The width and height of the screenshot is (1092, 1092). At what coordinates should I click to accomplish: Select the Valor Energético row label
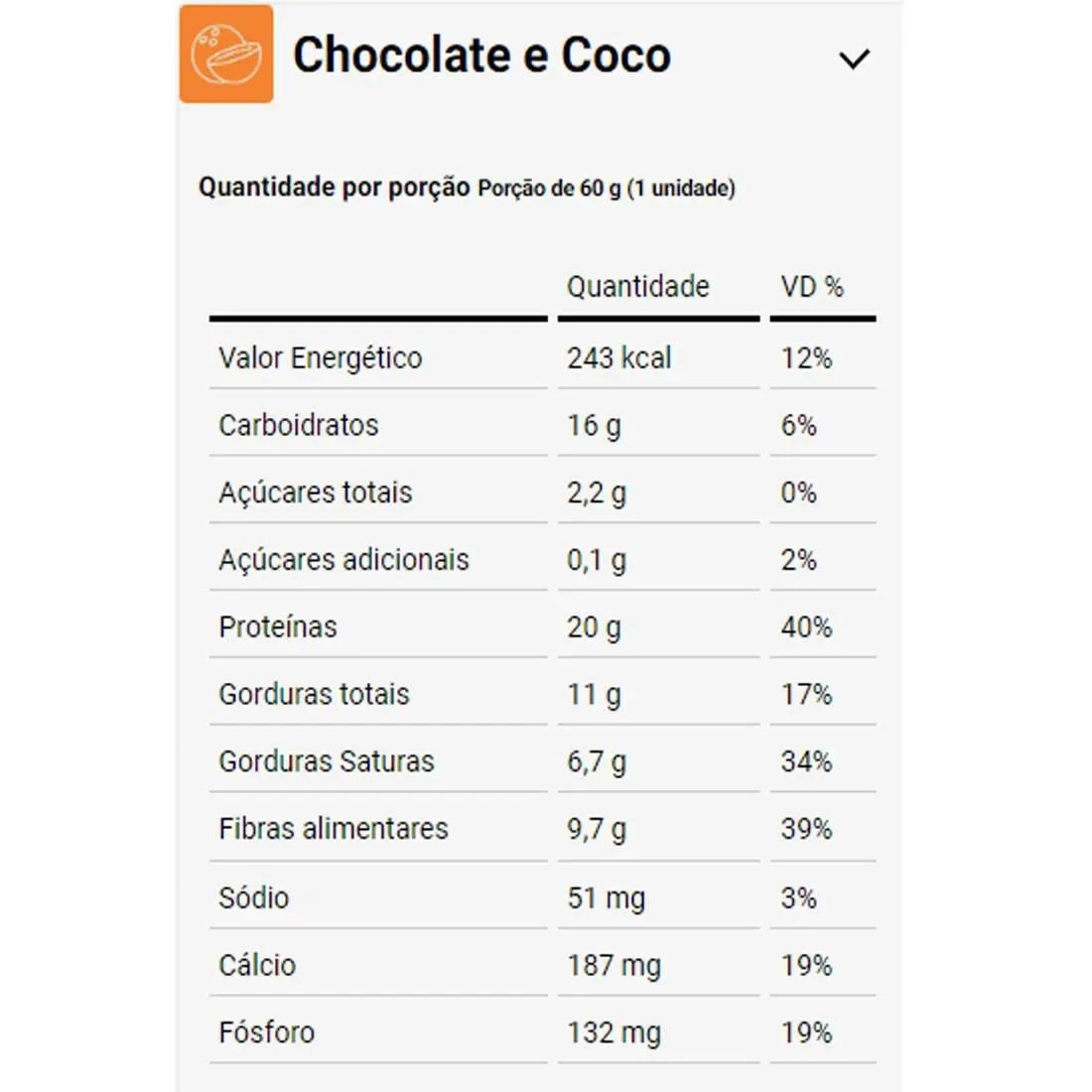pos(321,358)
